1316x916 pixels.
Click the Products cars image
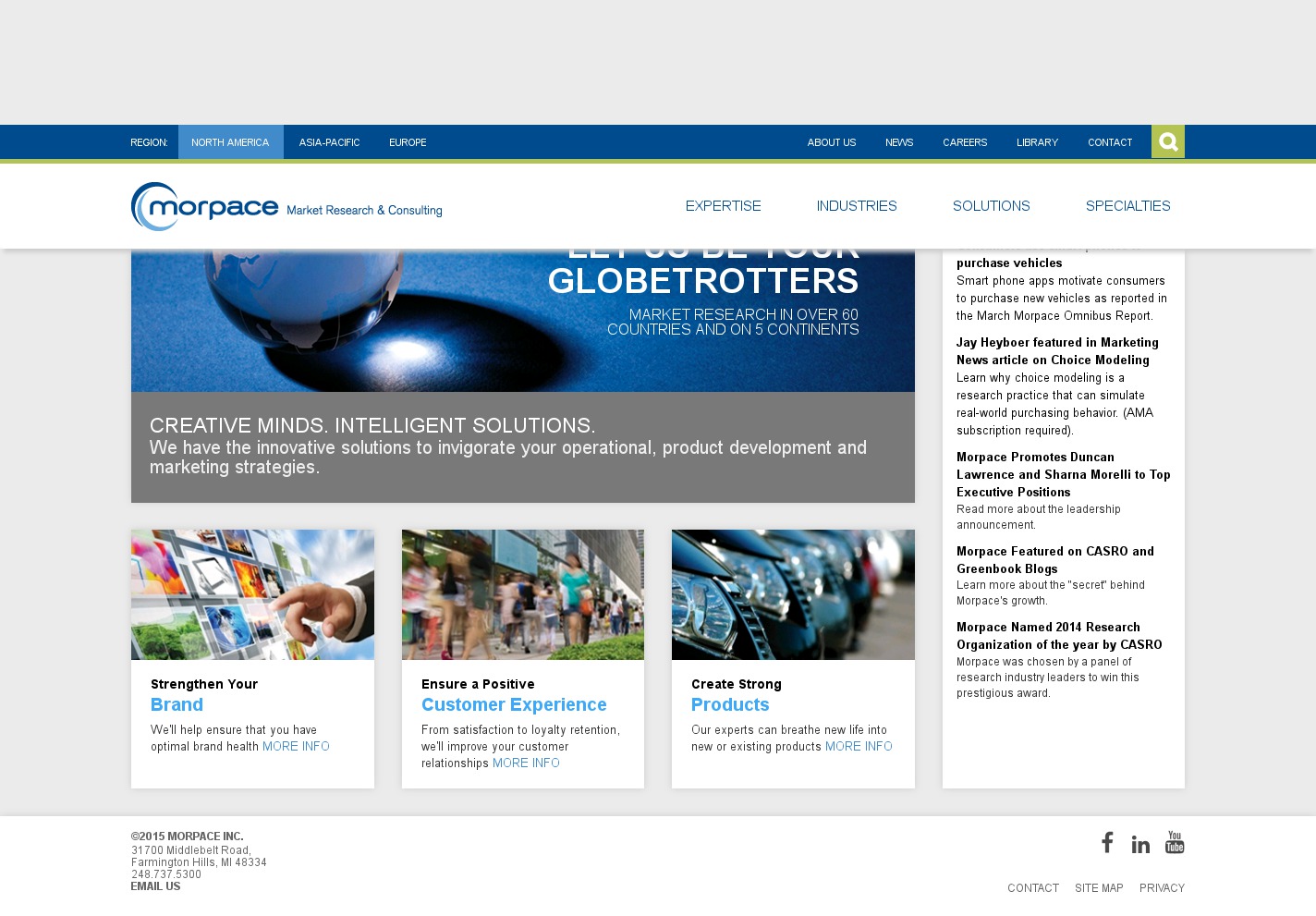793,594
